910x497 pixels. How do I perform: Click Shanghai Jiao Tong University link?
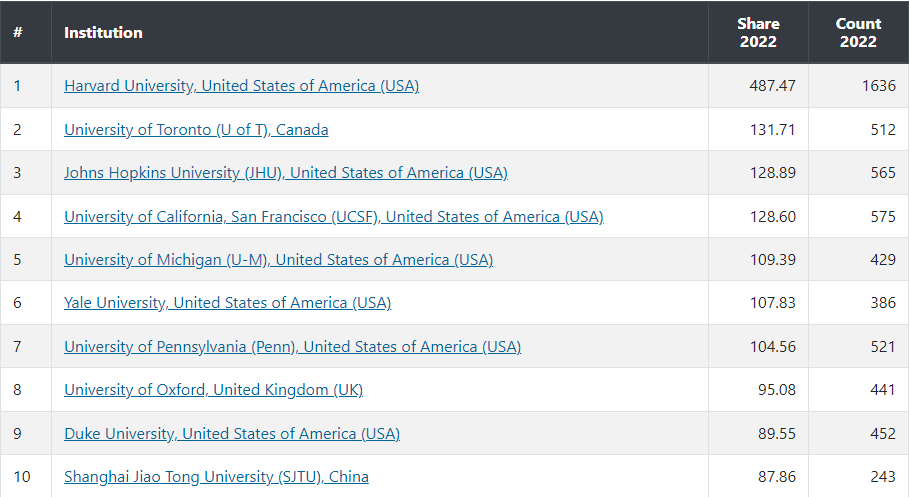click(x=216, y=477)
